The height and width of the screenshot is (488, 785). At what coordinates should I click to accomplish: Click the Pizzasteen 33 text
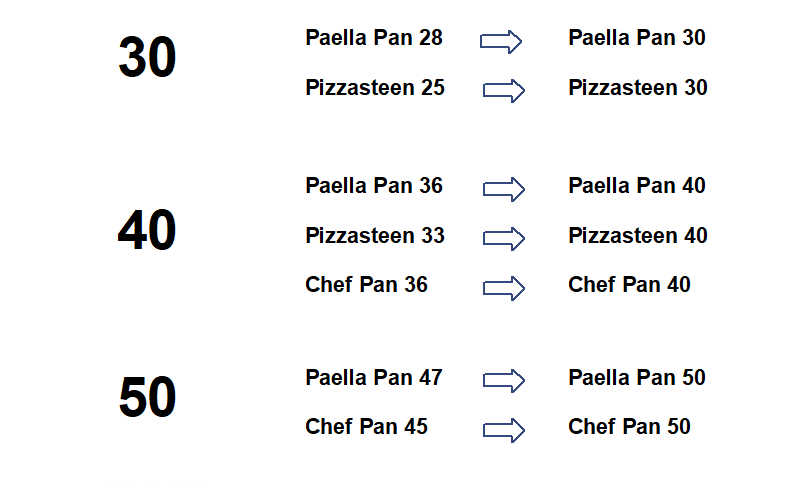[x=375, y=236]
